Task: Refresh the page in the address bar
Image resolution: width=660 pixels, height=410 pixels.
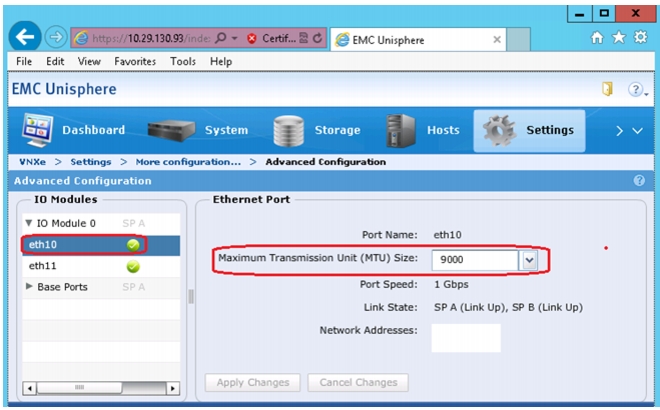Action: [318, 38]
